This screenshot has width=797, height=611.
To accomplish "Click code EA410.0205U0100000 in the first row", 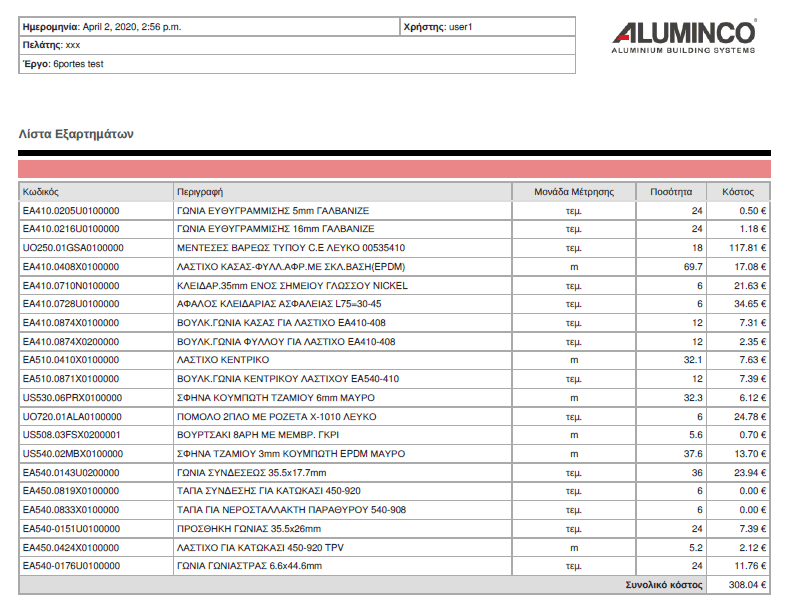I will pos(71,211).
